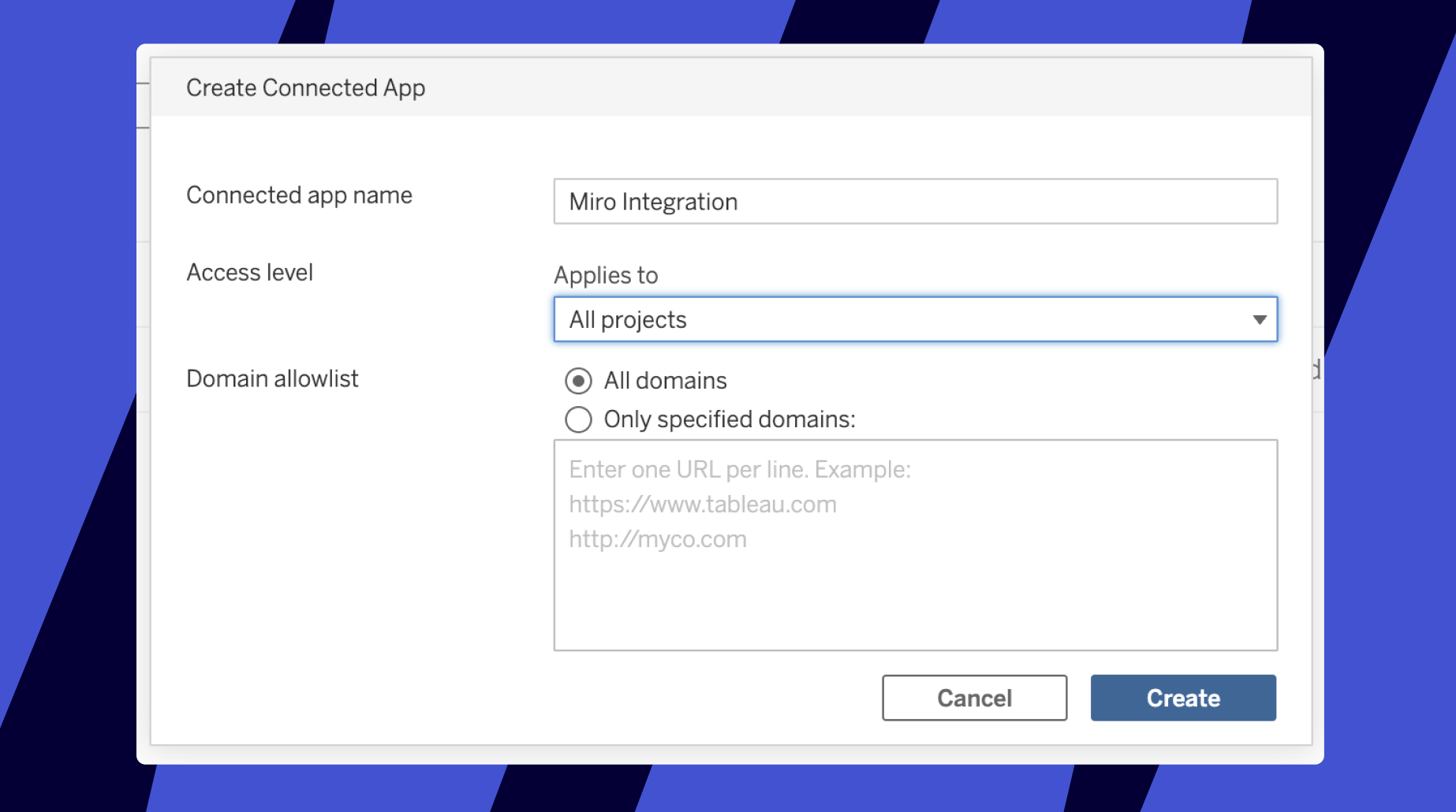Click the Create button

[1183, 698]
